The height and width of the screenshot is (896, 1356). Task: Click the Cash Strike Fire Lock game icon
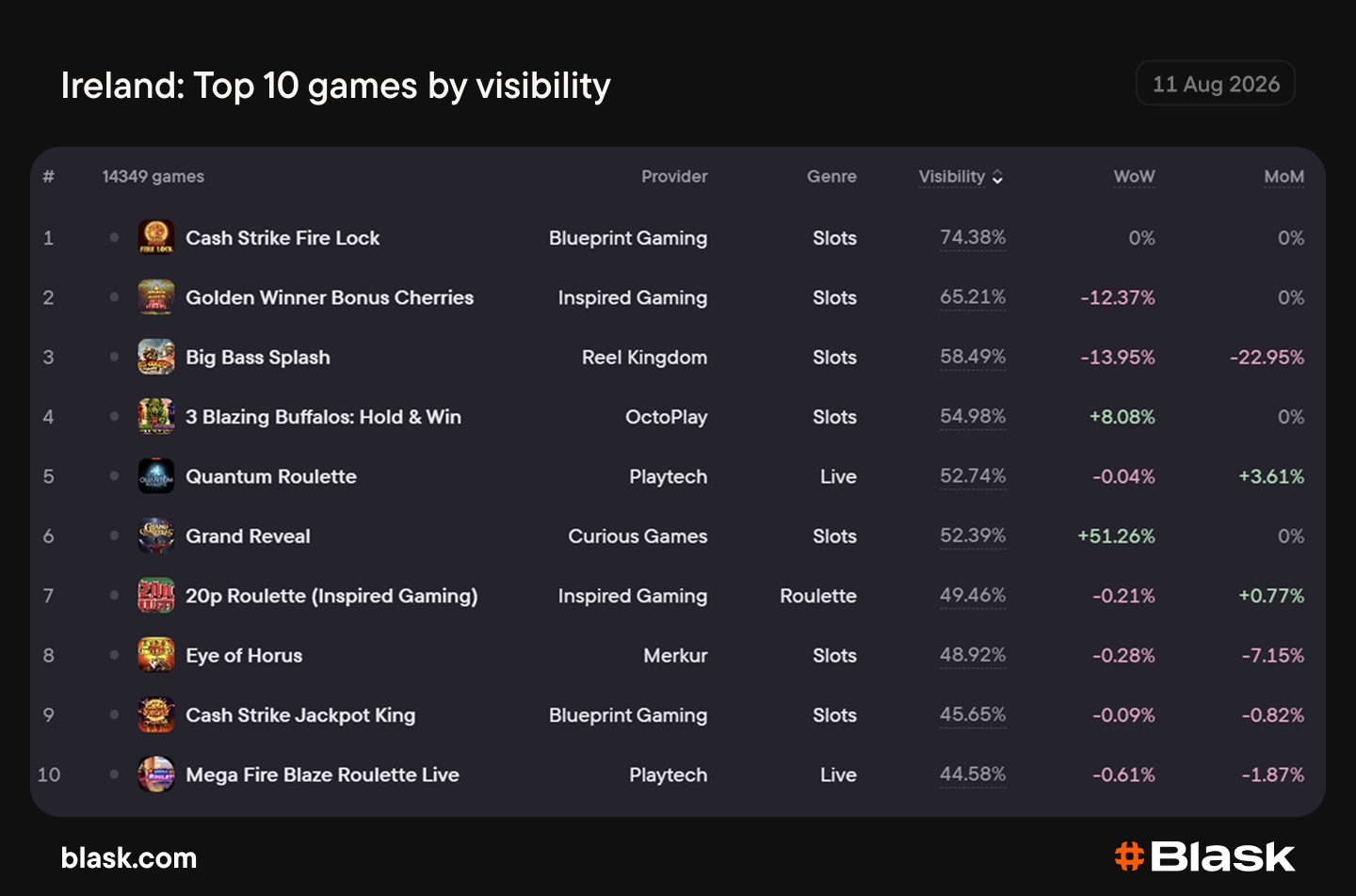coord(156,237)
